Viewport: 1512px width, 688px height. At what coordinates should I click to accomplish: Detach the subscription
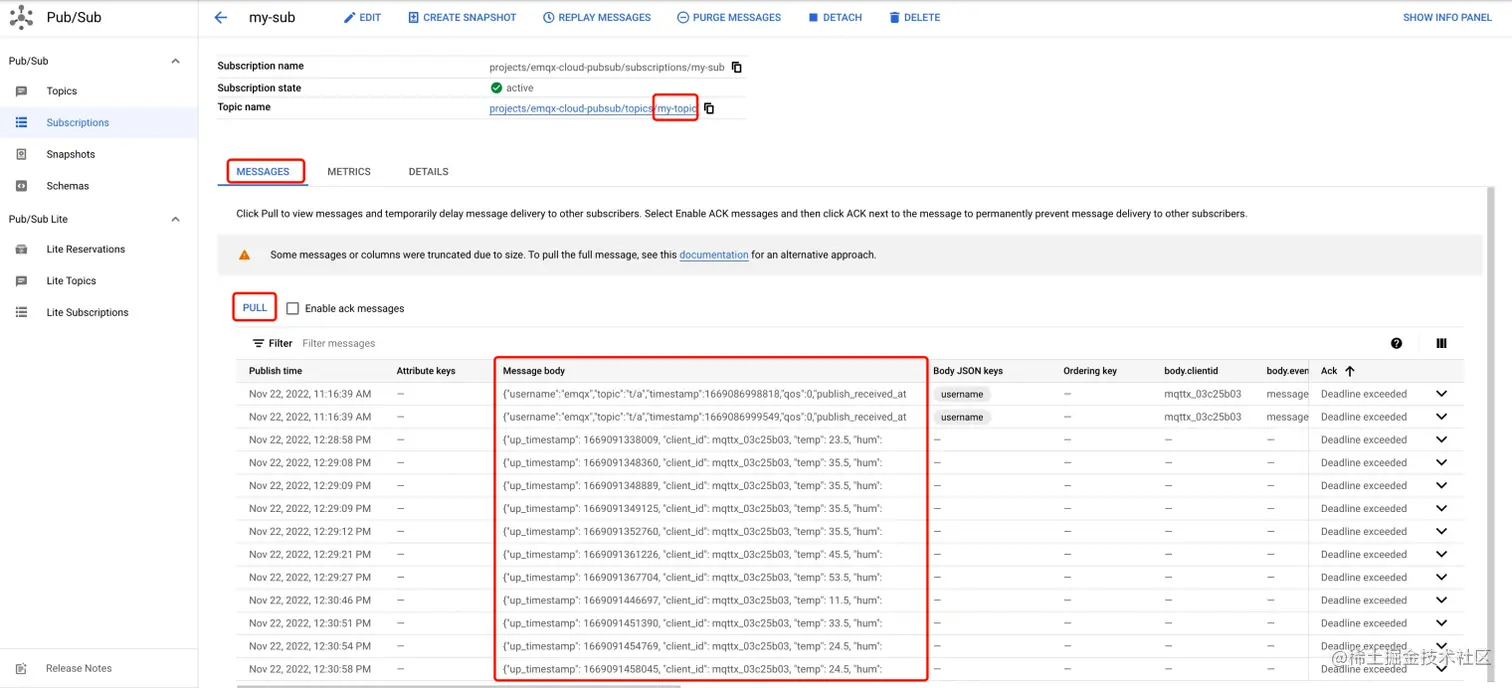pos(835,17)
